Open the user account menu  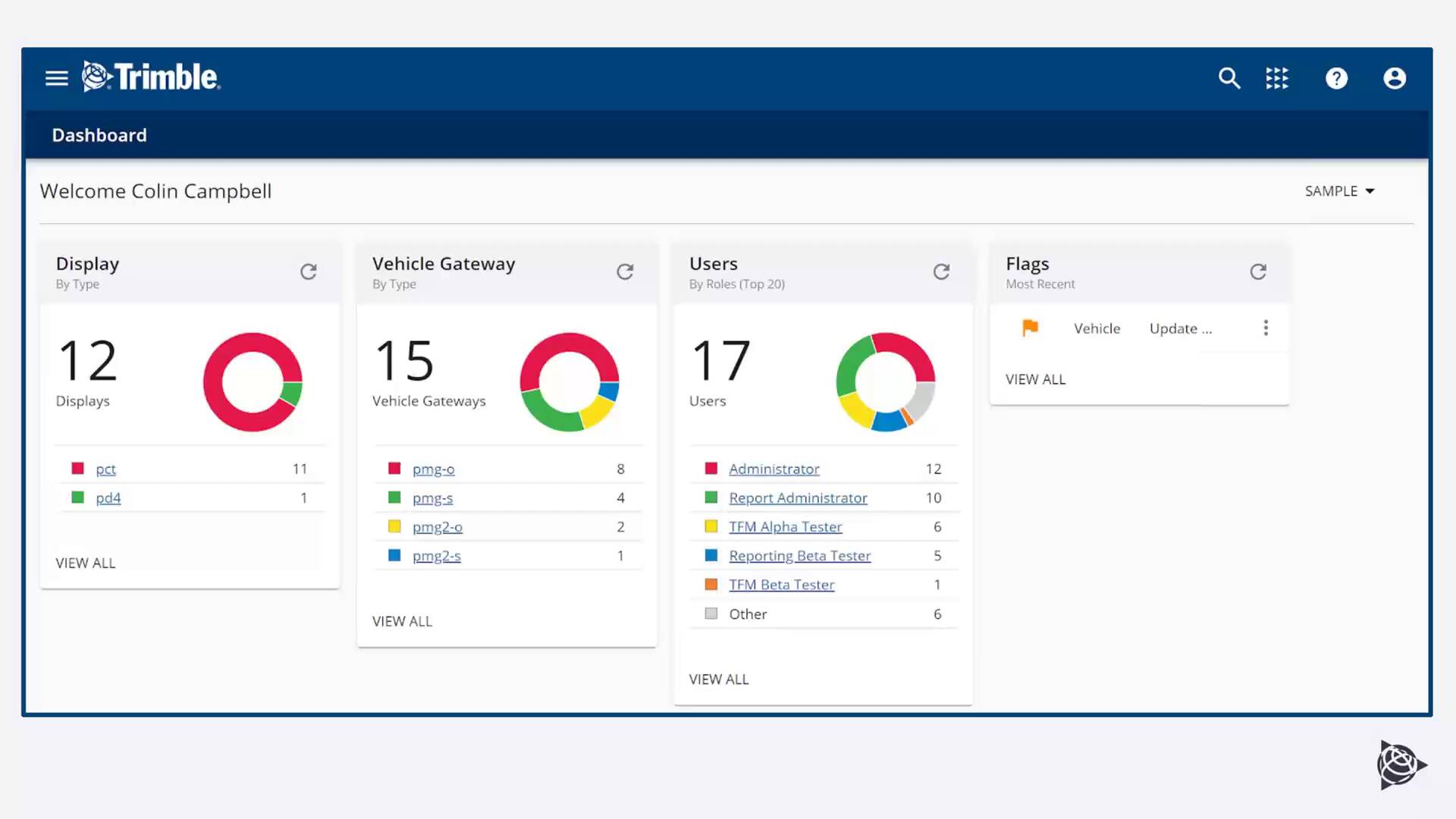1395,78
